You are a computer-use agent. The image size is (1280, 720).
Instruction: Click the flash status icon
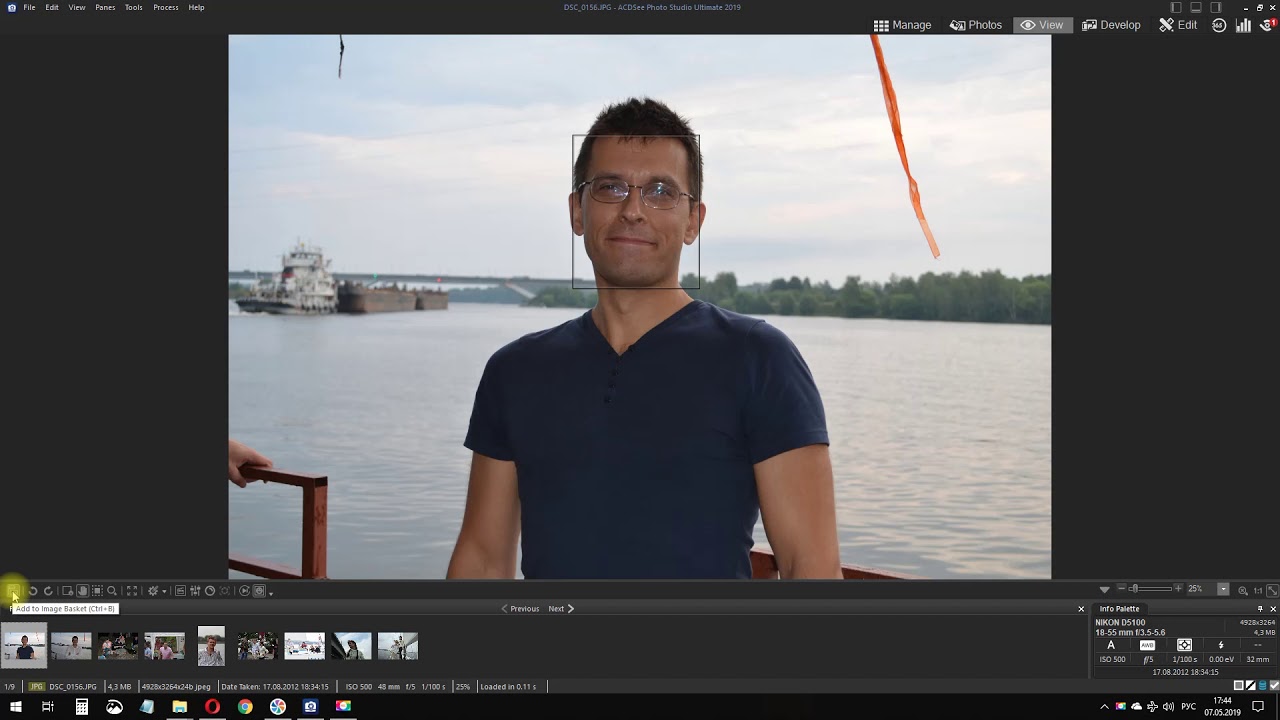[1221, 645]
